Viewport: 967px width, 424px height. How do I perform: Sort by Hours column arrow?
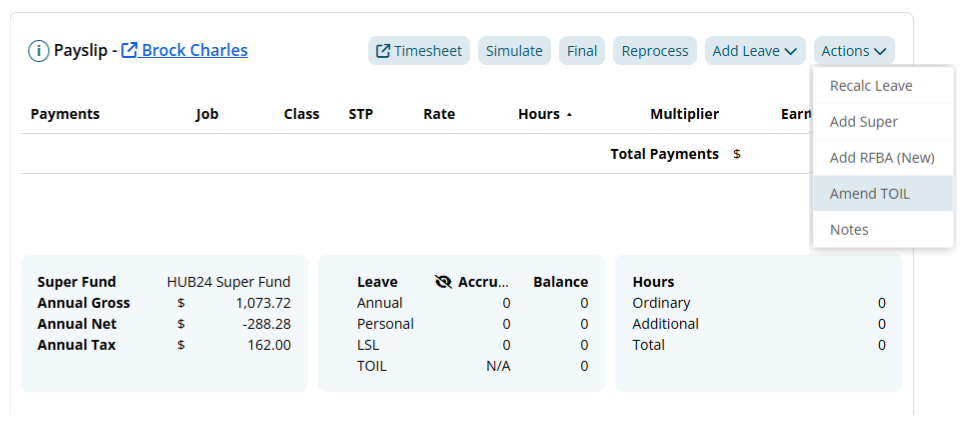569,115
